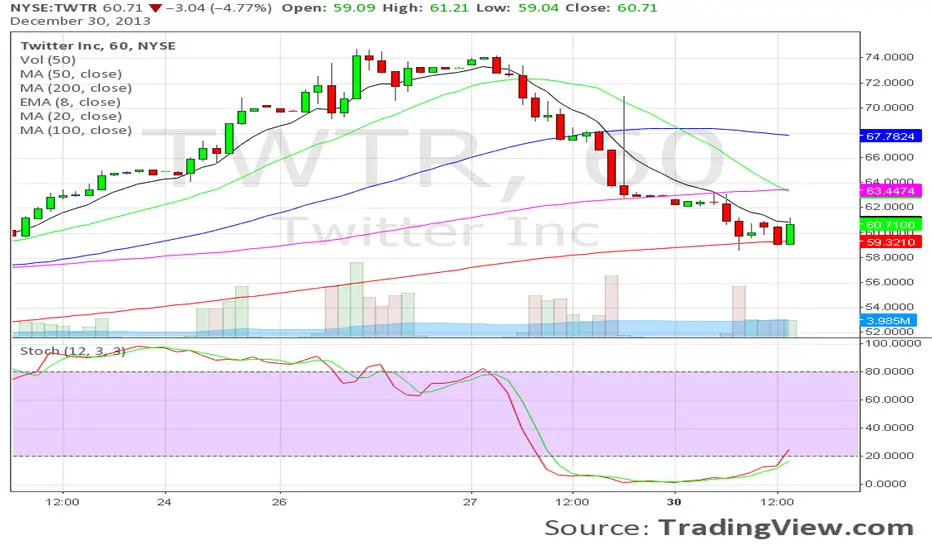
Task: Open the TradingView.com source link
Action: point(786,527)
